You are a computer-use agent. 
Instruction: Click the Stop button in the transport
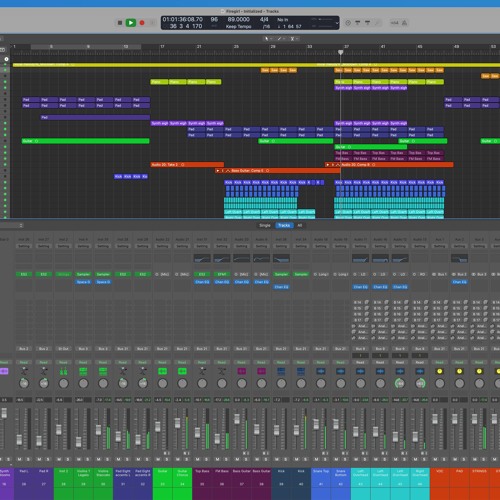pyautogui.click(x=120, y=23)
